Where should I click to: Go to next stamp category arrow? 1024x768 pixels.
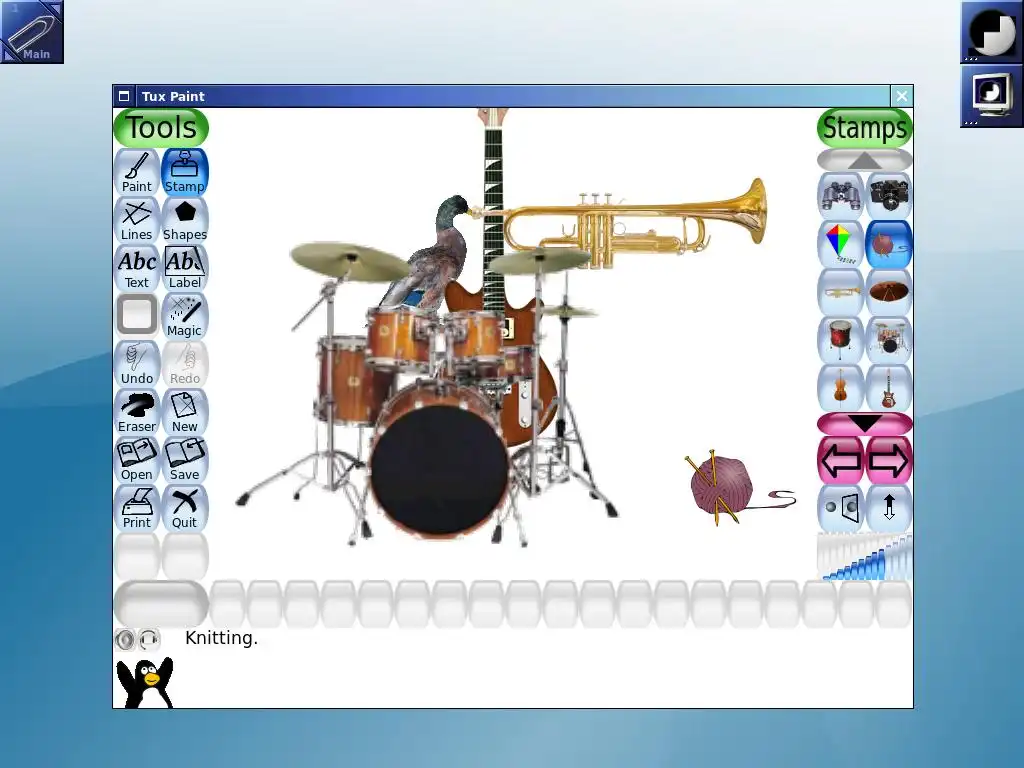pos(889,460)
